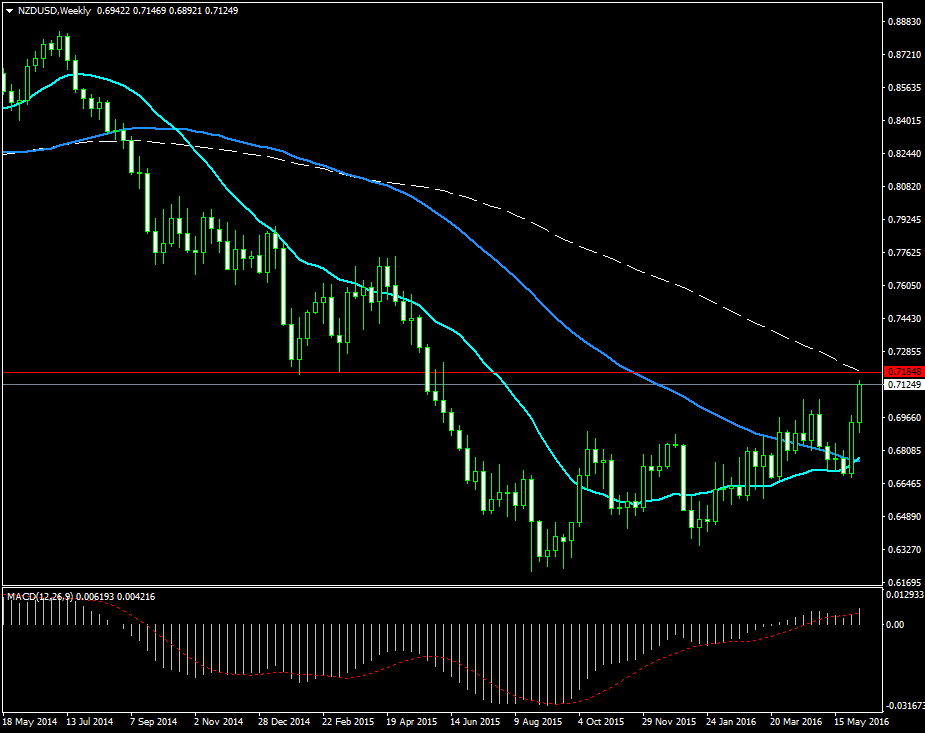Click the 0.74430 price scale label

coord(904,318)
